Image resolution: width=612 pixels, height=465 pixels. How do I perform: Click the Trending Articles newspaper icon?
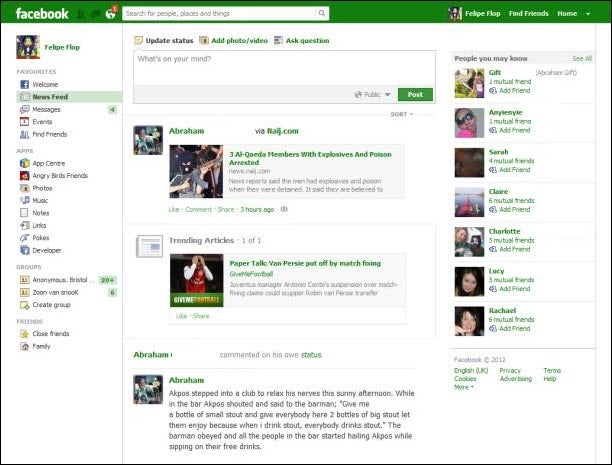pos(149,246)
